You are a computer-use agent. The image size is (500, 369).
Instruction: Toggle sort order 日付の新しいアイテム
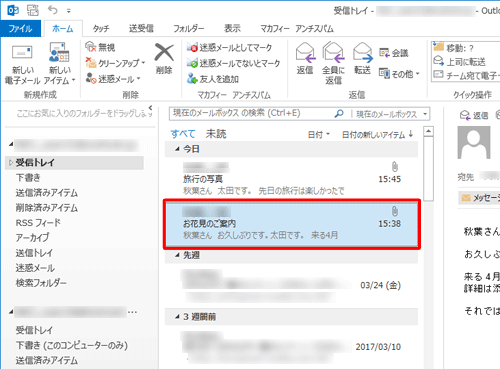pos(378,134)
